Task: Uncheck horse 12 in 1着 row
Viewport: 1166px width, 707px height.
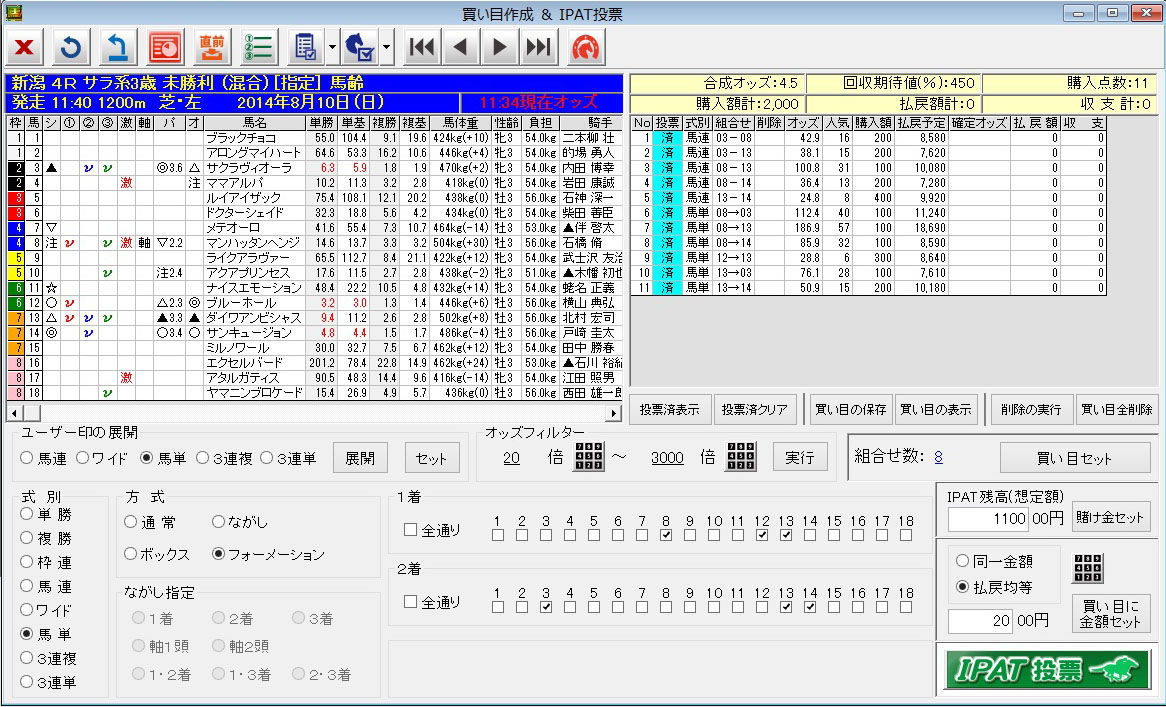Action: point(761,535)
